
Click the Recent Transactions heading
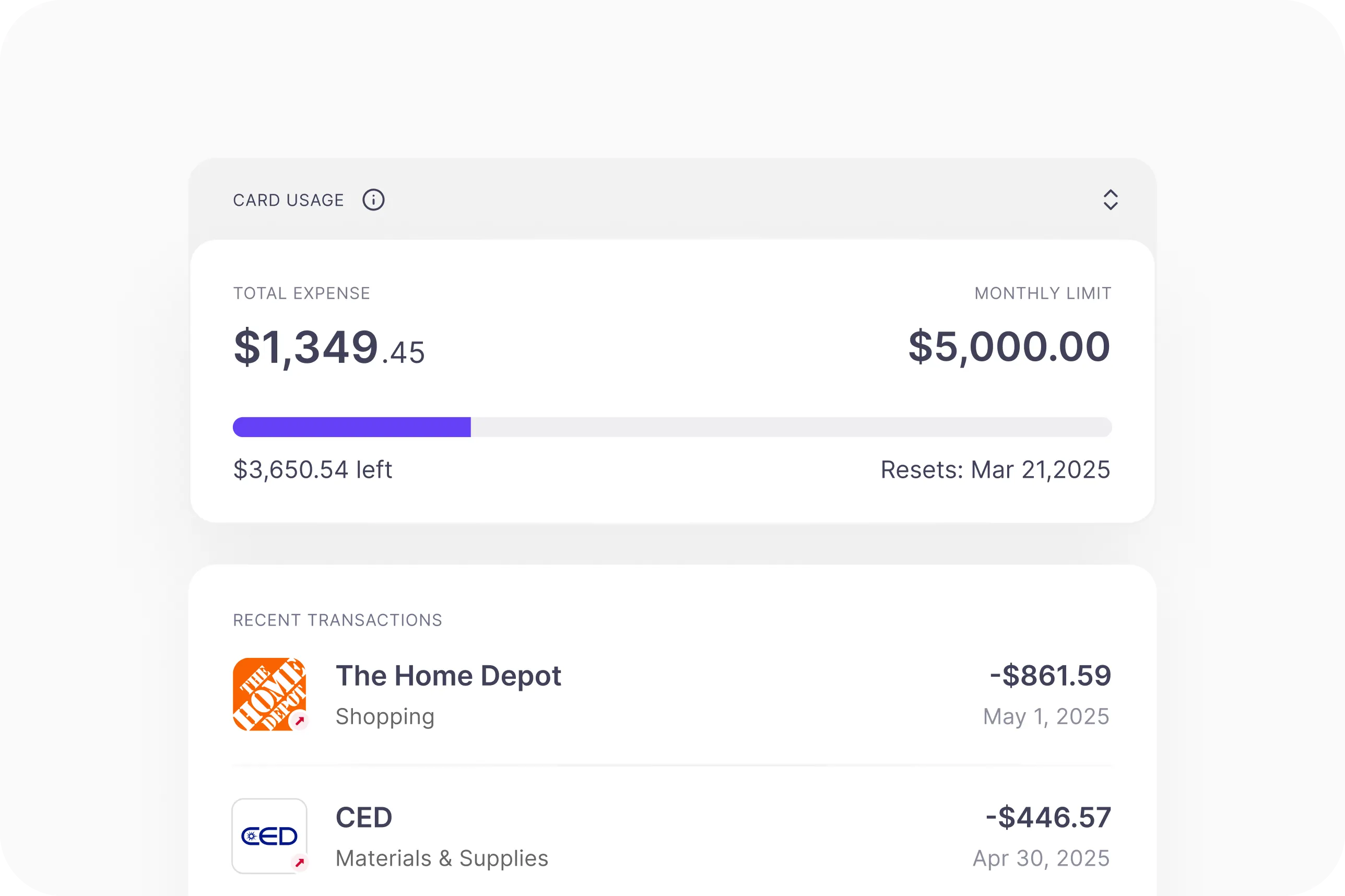pyautogui.click(x=338, y=620)
